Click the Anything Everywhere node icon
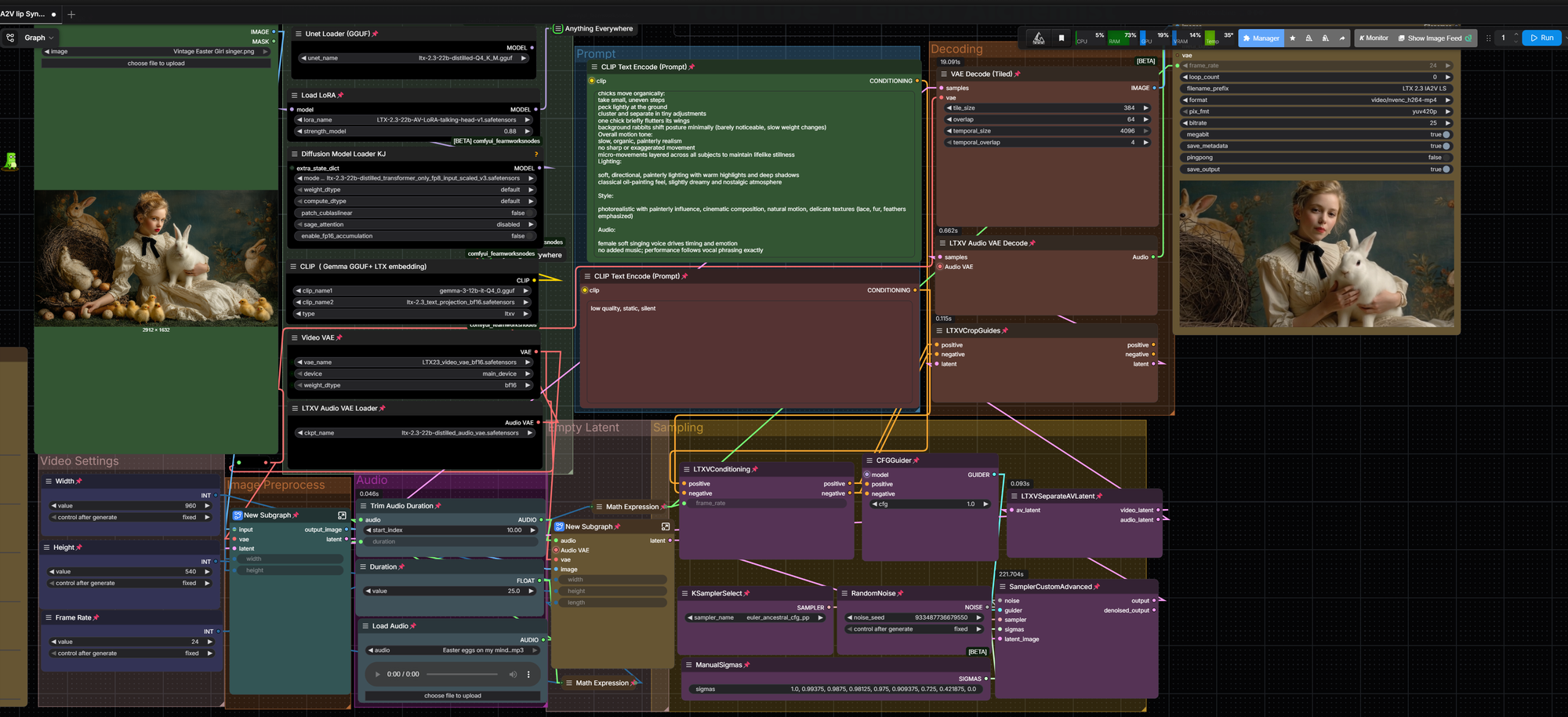This screenshot has width=1568, height=717. [558, 29]
